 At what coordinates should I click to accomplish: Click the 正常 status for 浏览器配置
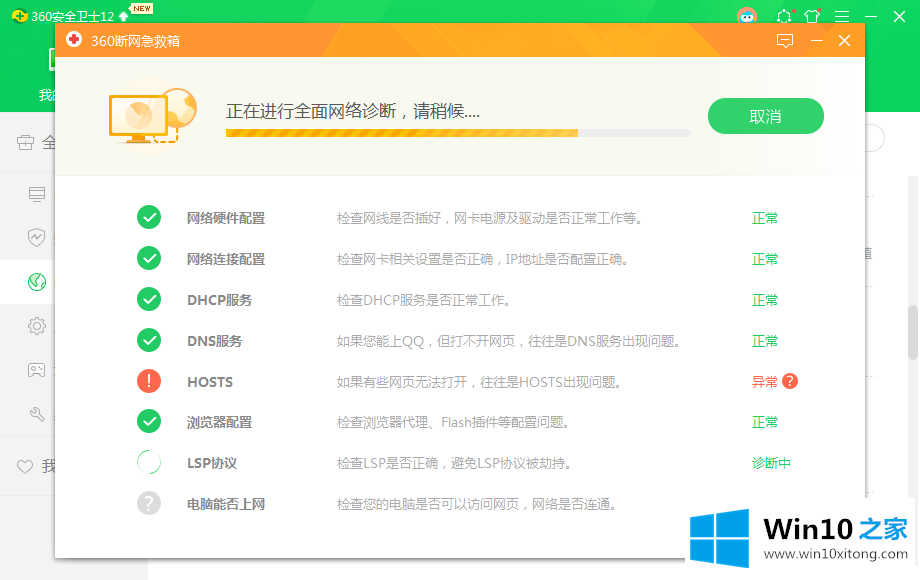tap(765, 422)
